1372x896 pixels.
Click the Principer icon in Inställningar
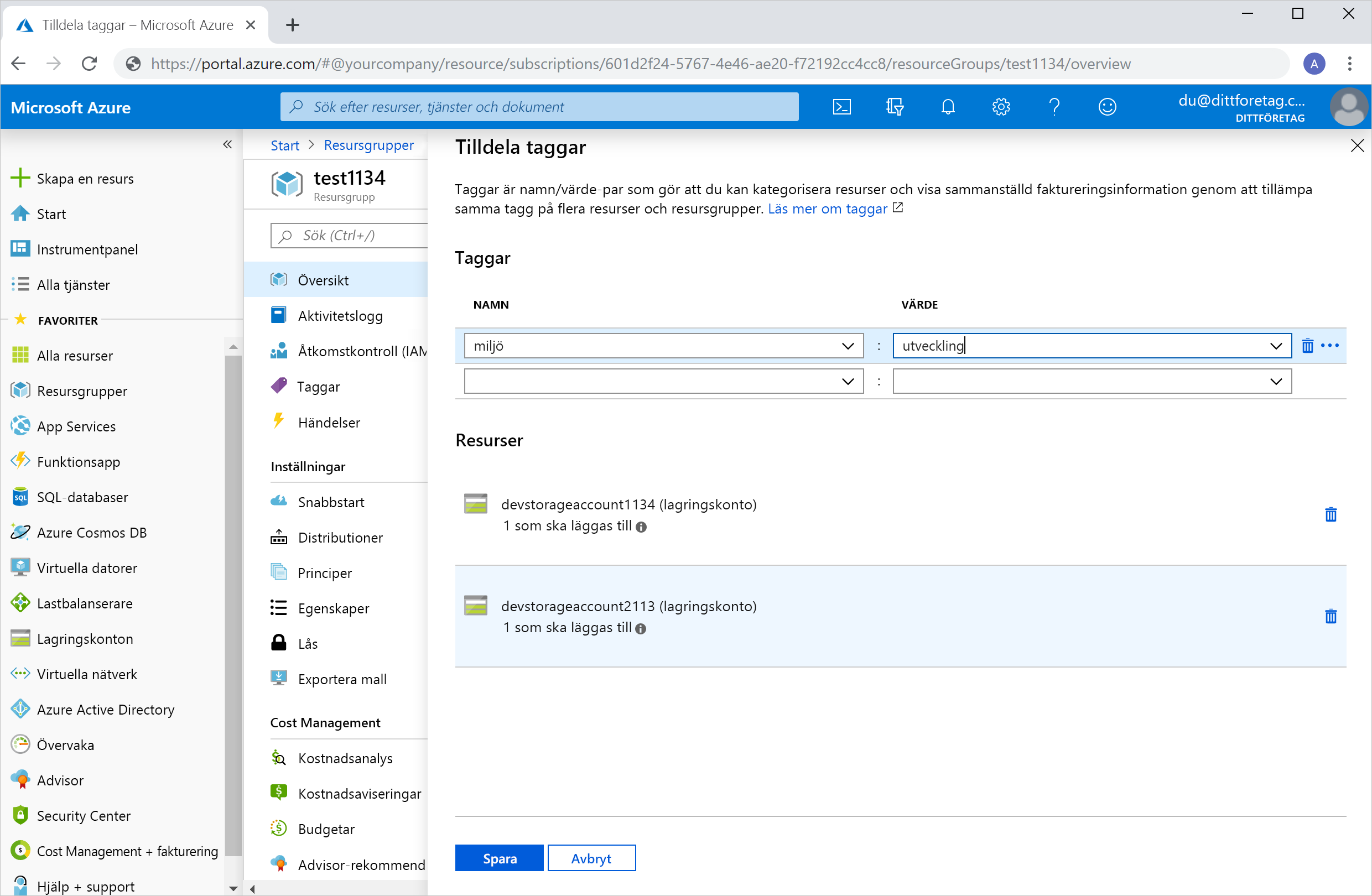pyautogui.click(x=279, y=572)
